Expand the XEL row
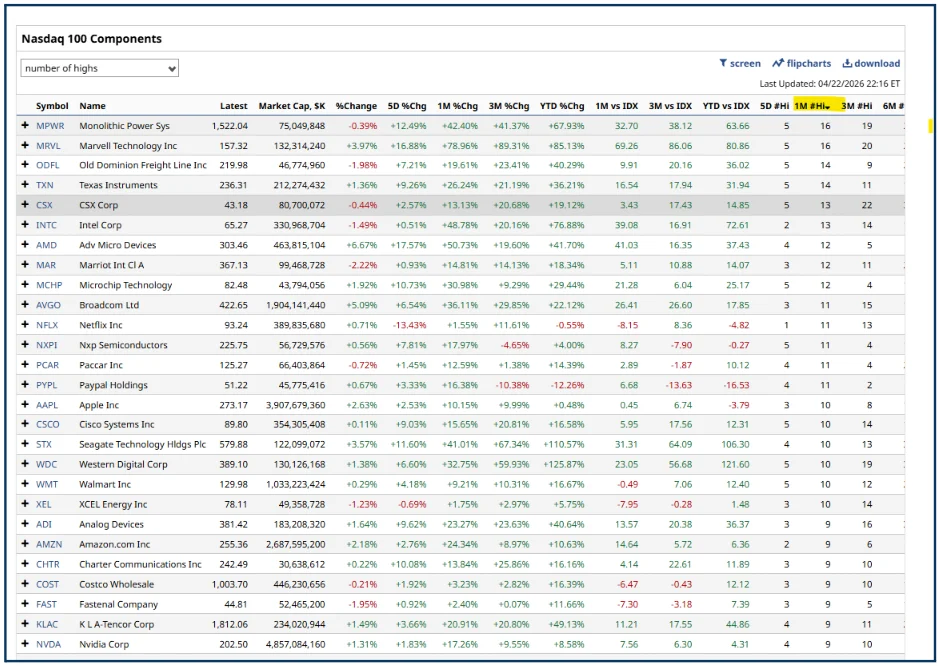938x666 pixels. [x=25, y=504]
